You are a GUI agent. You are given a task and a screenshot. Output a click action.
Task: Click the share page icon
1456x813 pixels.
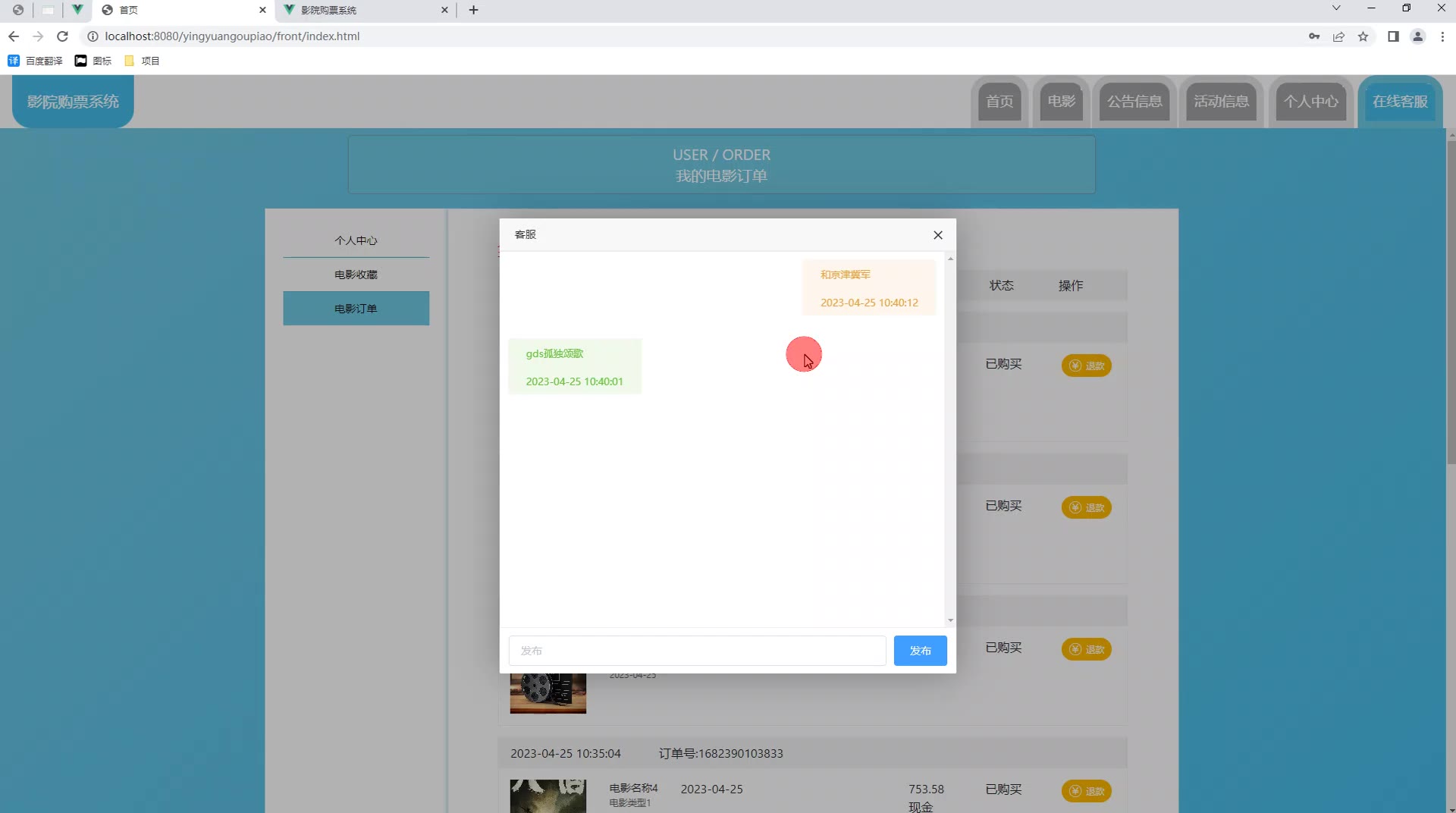(x=1338, y=36)
